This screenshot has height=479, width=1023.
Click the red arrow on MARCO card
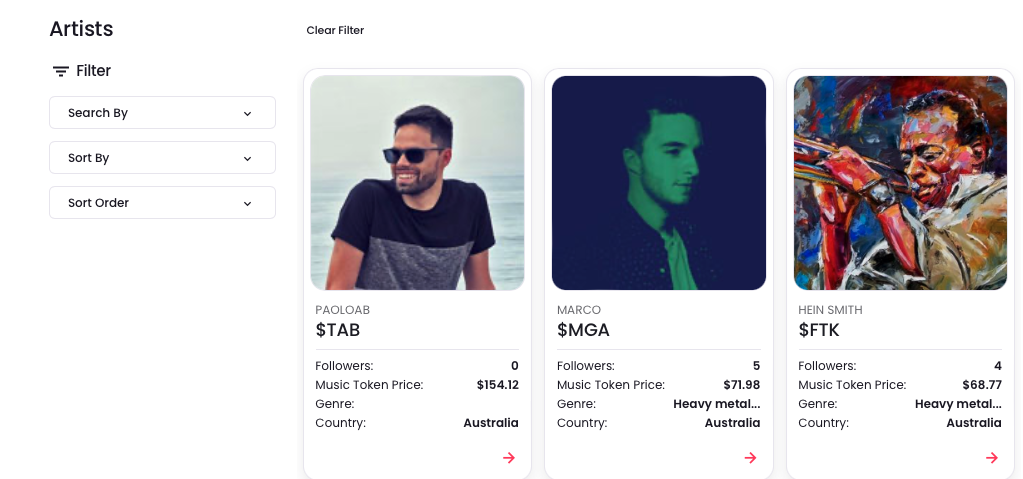point(751,458)
